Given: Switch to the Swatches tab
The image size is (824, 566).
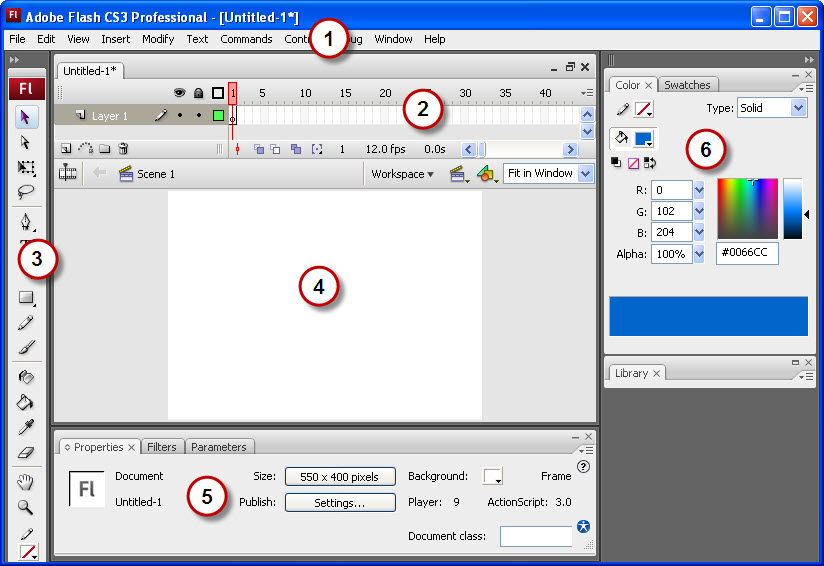Looking at the screenshot, I should pos(687,85).
